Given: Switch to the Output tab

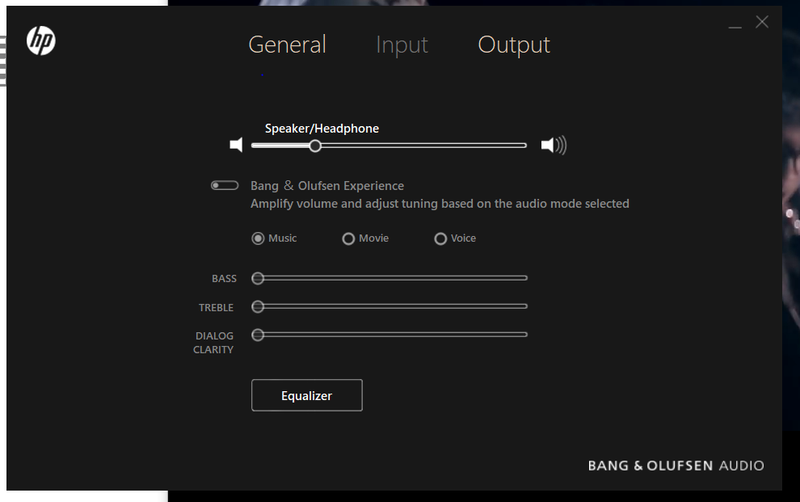Looking at the screenshot, I should coord(514,45).
